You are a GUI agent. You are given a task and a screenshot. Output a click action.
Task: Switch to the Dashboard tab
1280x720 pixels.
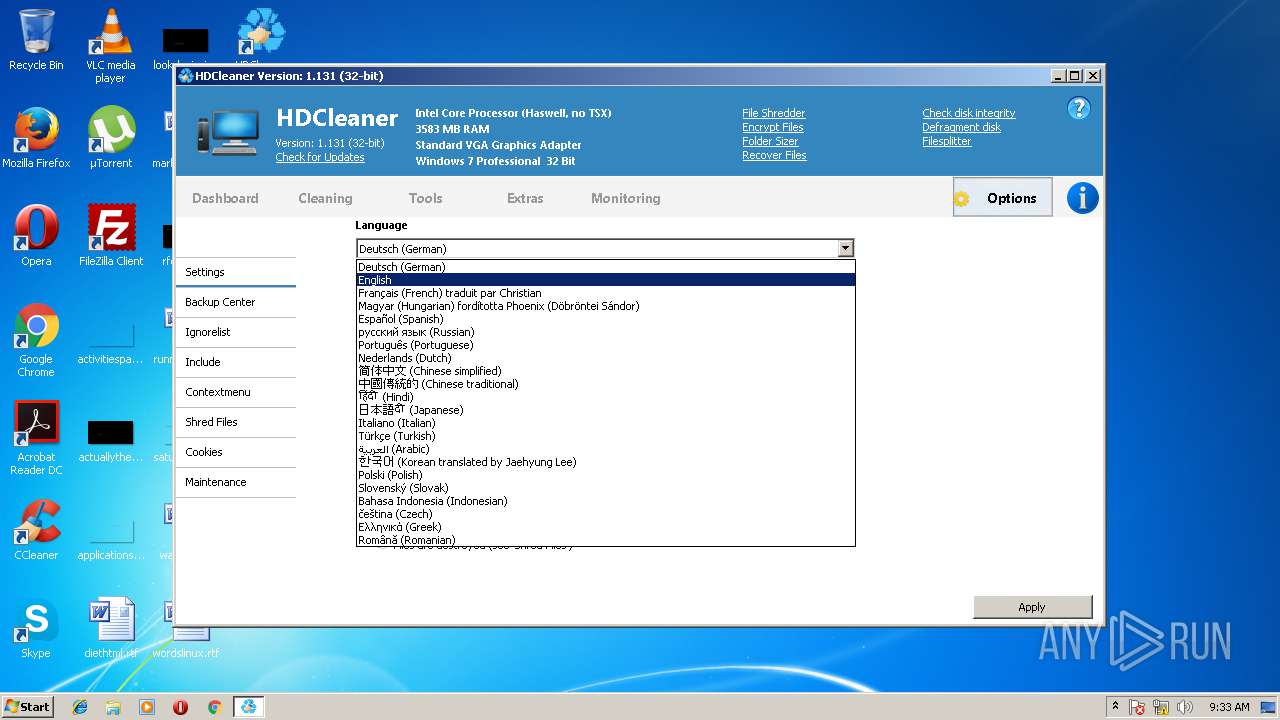[x=225, y=198]
